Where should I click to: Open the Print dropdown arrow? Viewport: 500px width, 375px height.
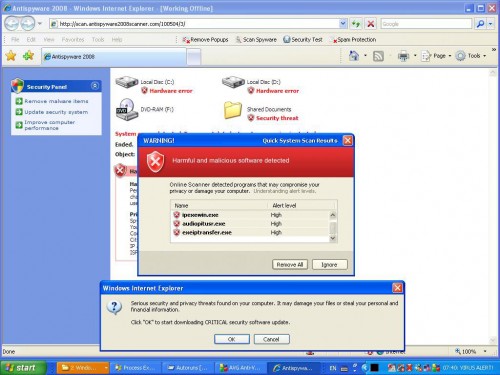(415, 56)
